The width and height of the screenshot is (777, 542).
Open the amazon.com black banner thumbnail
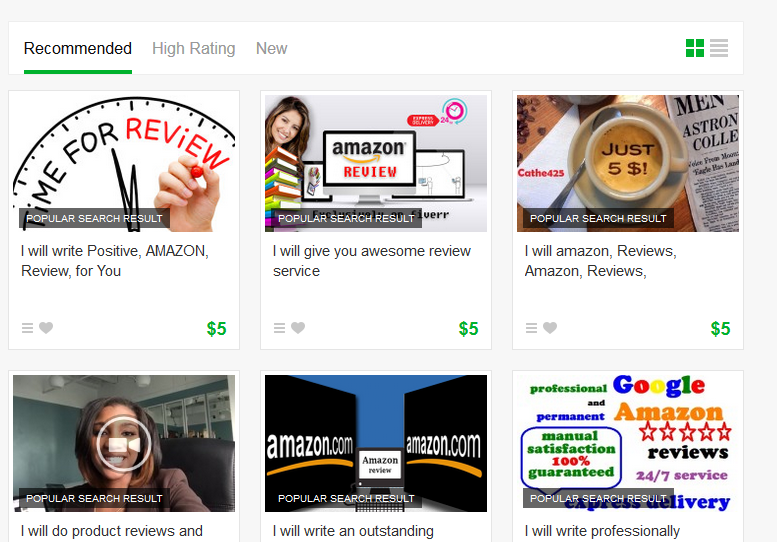click(376, 443)
